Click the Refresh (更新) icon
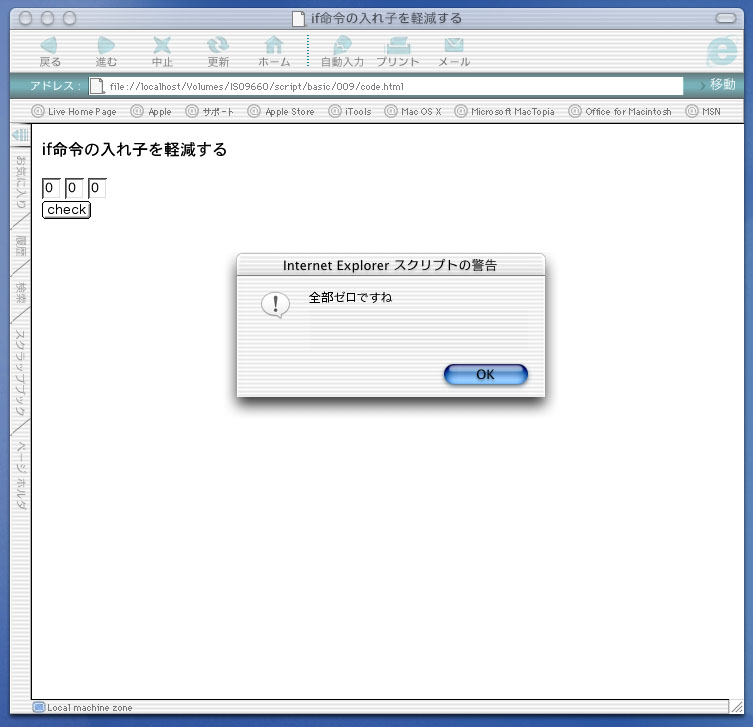 (x=217, y=46)
